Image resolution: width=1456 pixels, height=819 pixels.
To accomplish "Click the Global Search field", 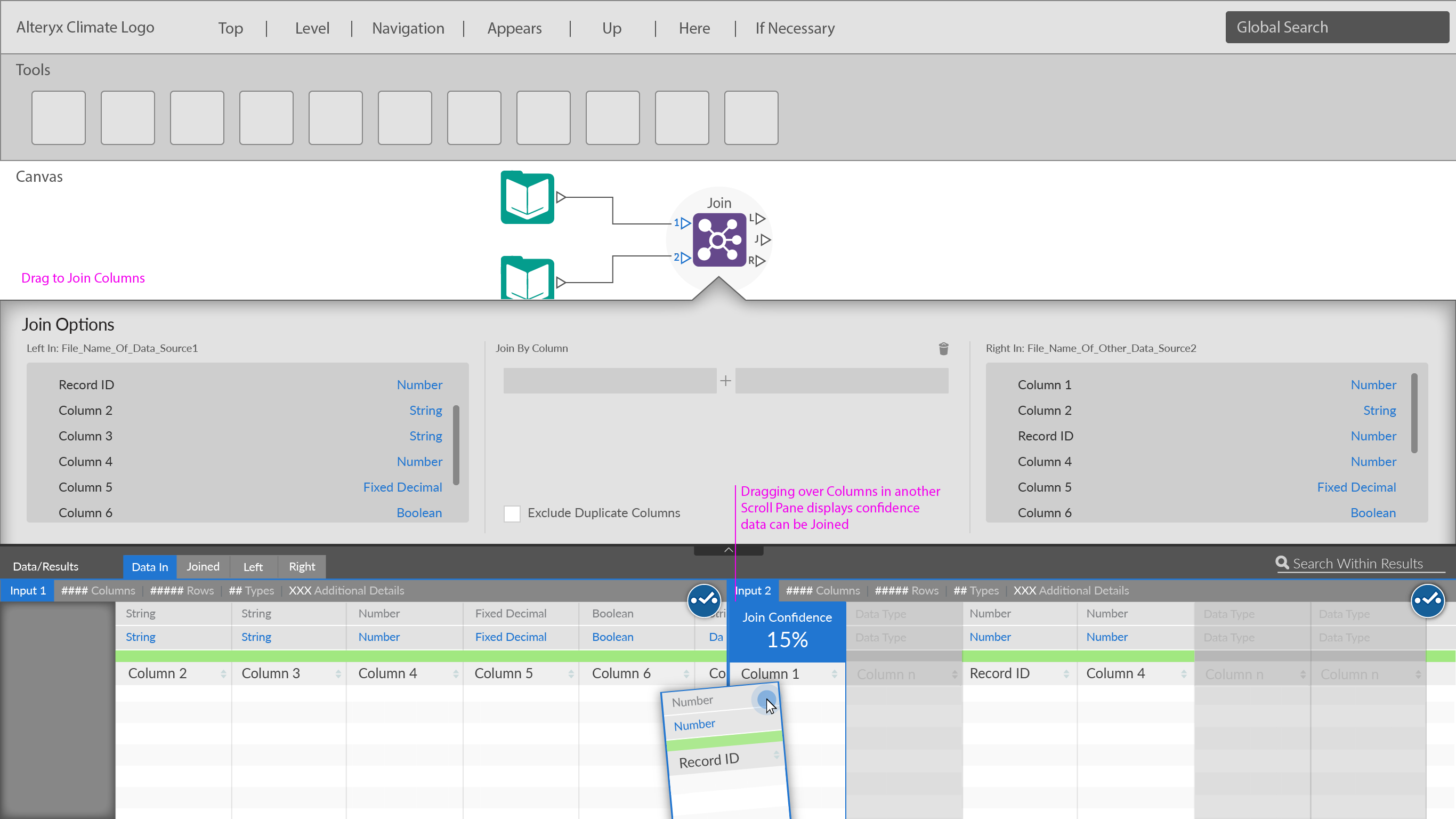I will click(x=1337, y=27).
